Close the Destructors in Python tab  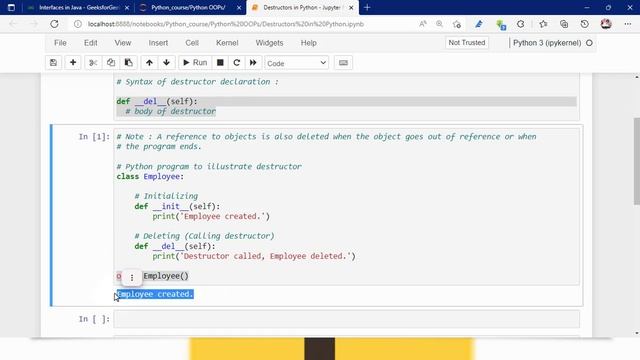[x=351, y=8]
